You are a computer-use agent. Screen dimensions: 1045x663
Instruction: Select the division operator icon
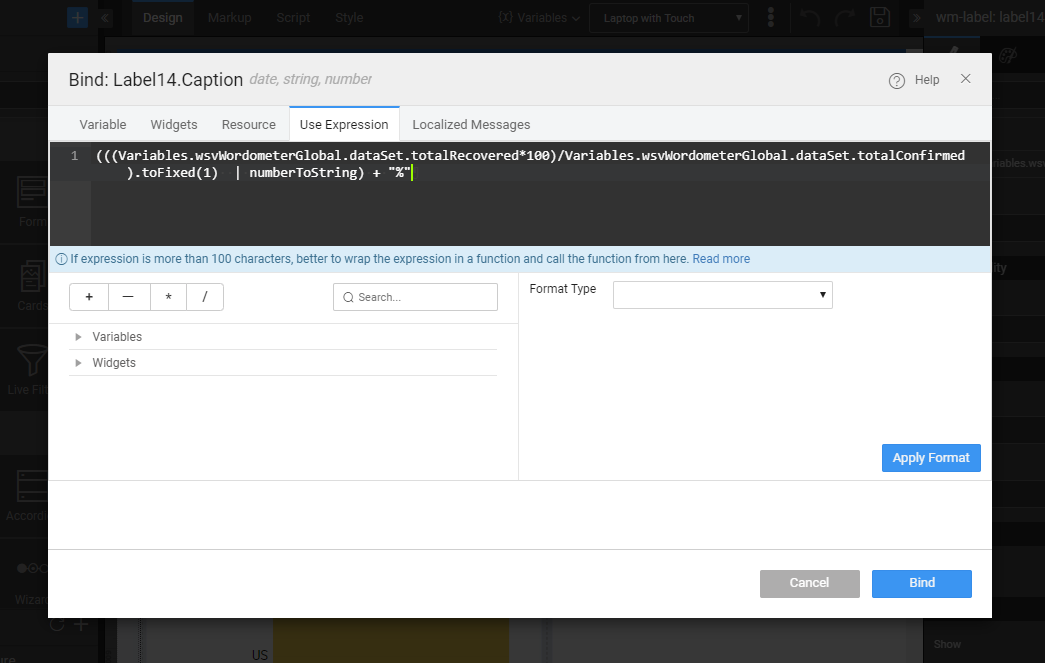(206, 296)
